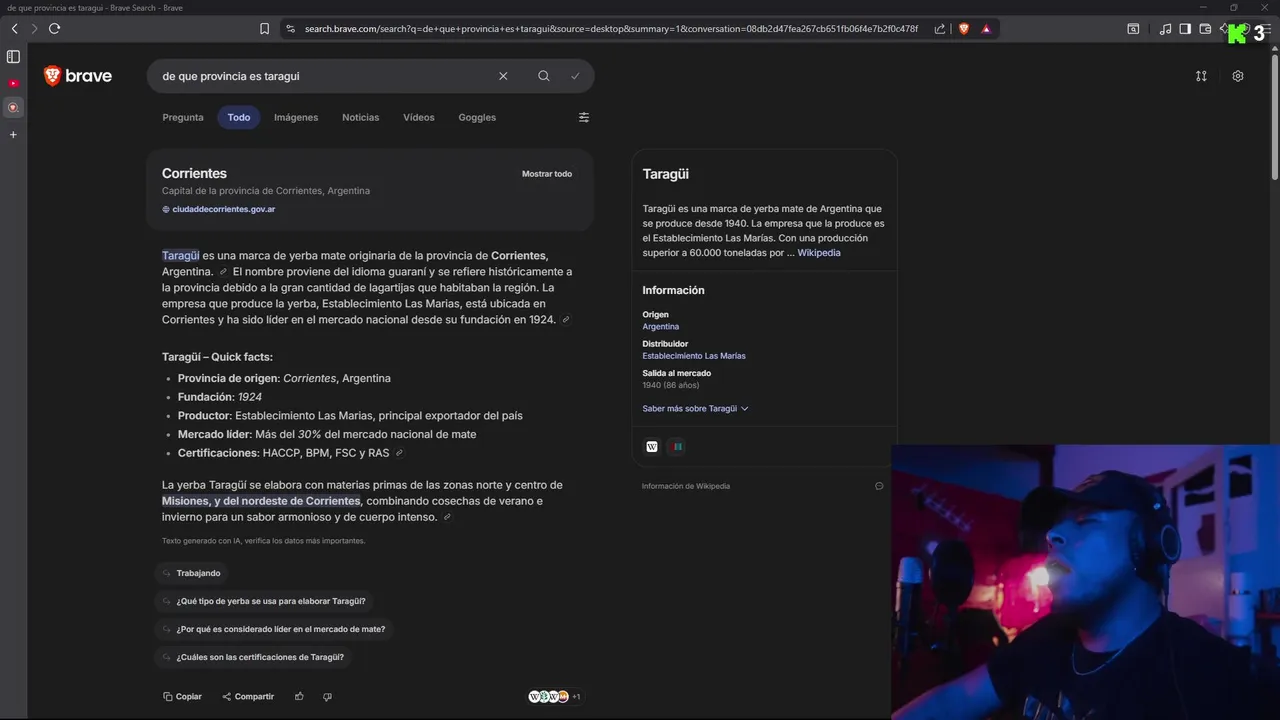Open the rerank arrows icon at top right
This screenshot has height=720, width=1280.
pos(1201,76)
